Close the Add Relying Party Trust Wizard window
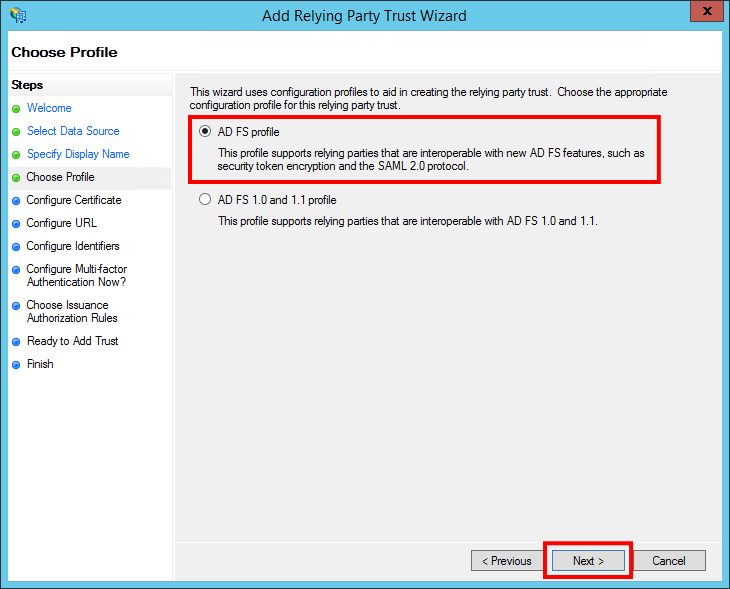This screenshot has height=589, width=730. (x=706, y=11)
